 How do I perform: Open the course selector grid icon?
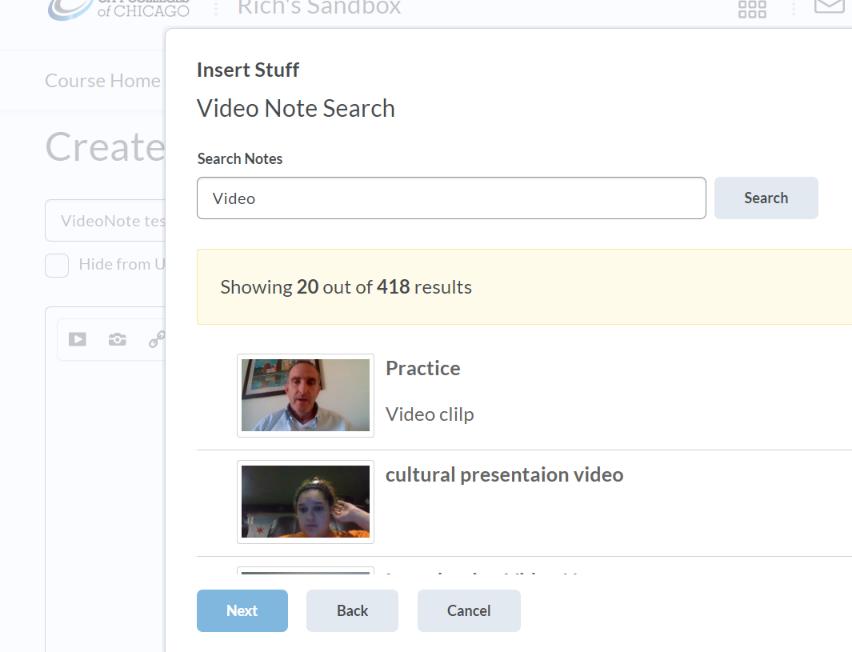coord(751,9)
